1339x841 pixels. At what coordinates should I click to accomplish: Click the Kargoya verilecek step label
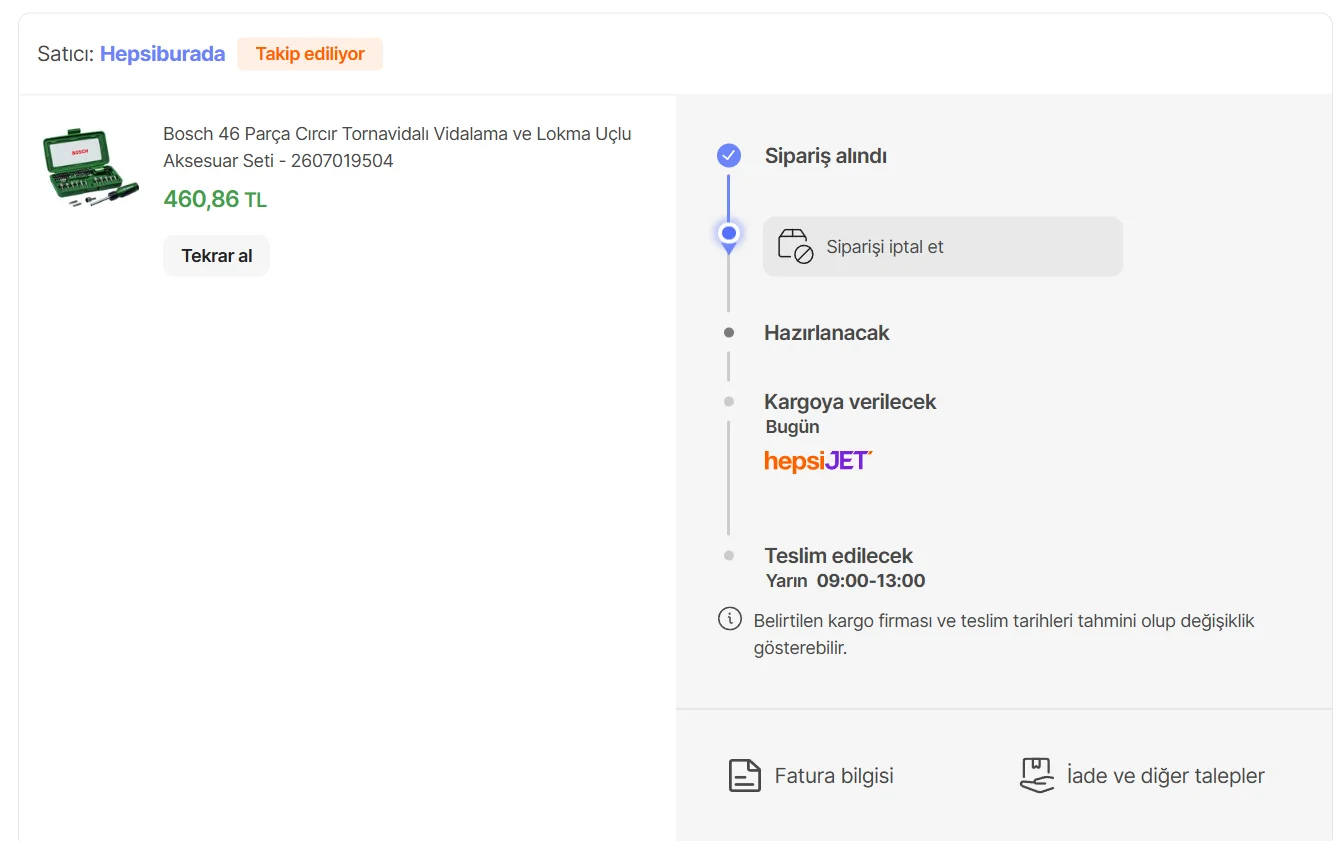click(850, 402)
